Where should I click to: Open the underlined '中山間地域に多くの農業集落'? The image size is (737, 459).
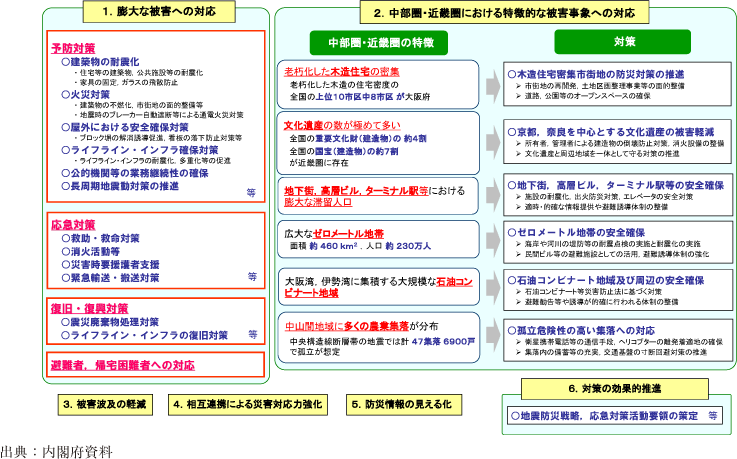pyautogui.click(x=347, y=326)
